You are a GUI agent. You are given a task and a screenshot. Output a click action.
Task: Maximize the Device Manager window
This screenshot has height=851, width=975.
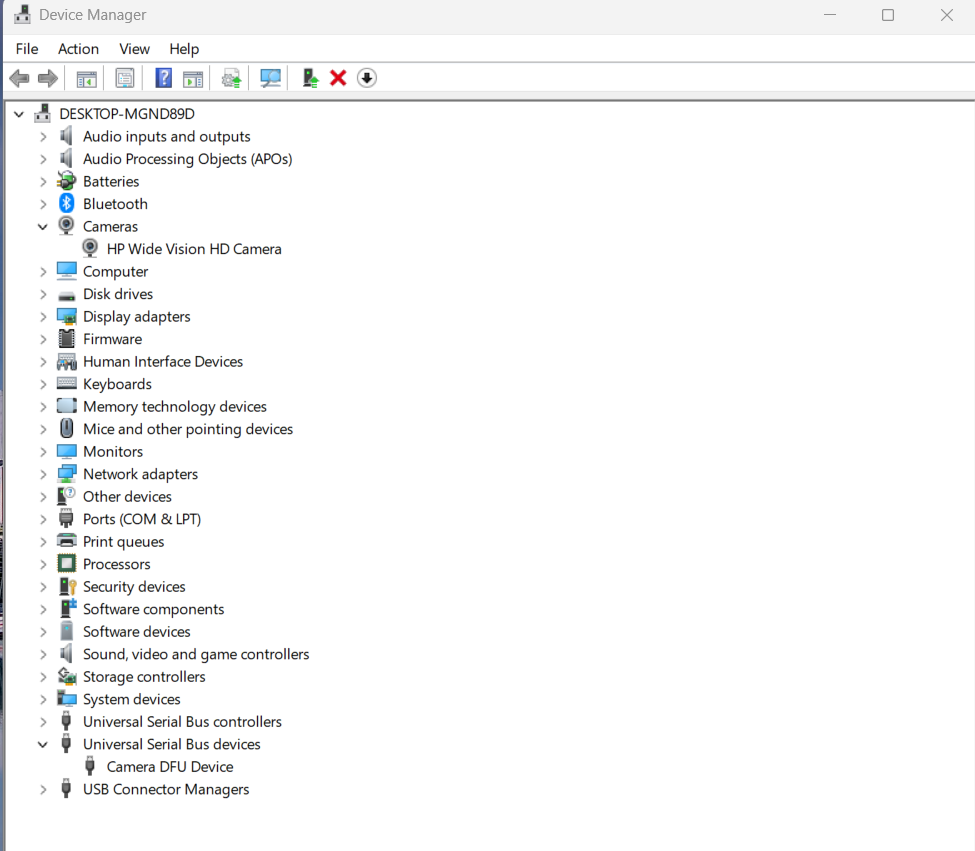tap(888, 15)
